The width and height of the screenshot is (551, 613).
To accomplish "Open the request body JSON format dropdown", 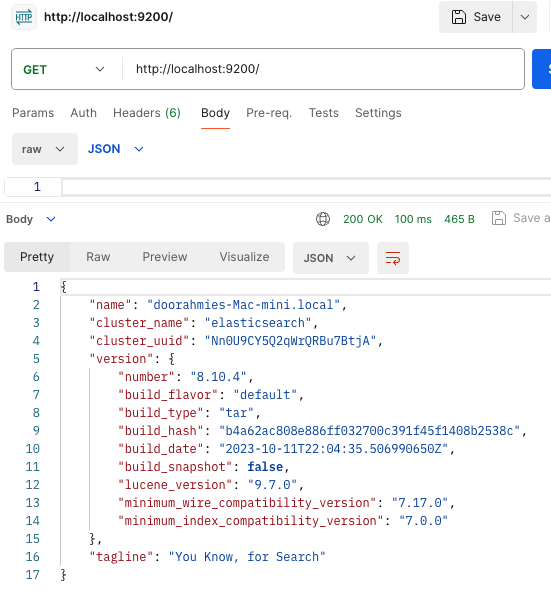I will 116,149.
